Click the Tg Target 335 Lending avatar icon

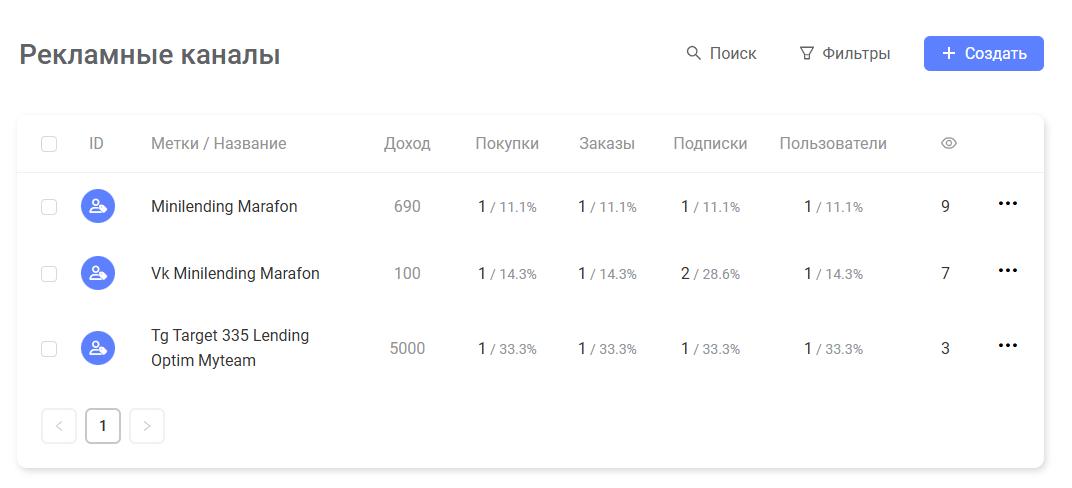98,349
